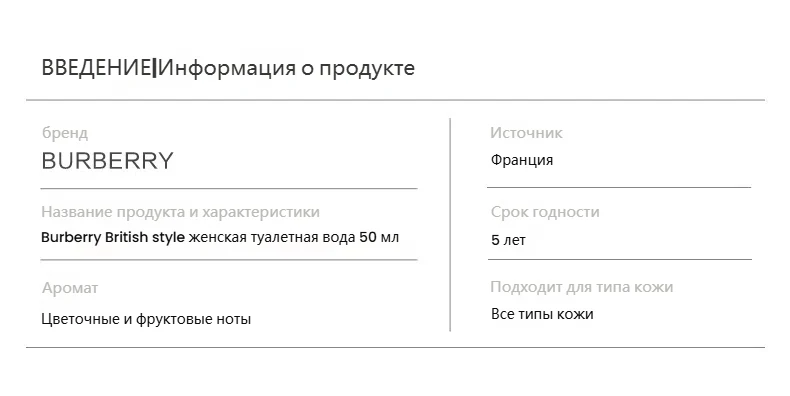Select 'Все типы кожи' value
The width and height of the screenshot is (790, 396).
[x=542, y=314]
